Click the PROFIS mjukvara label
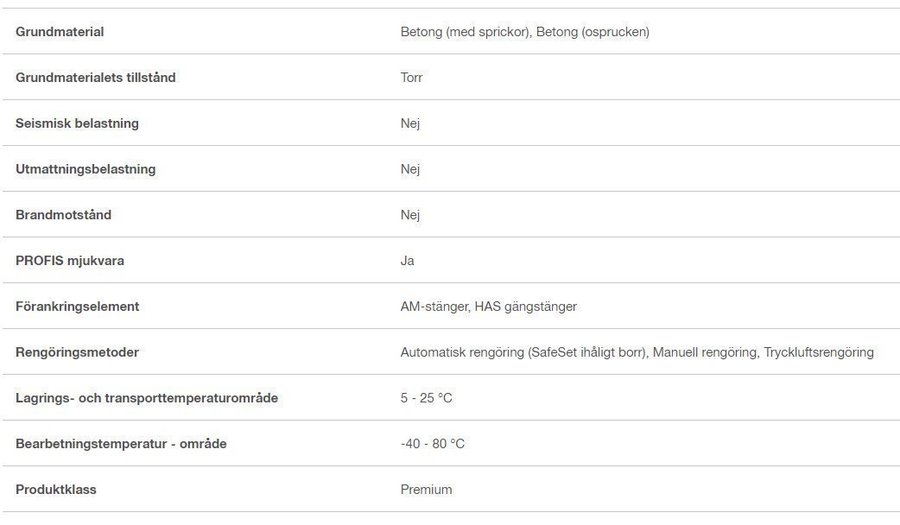This screenshot has width=900, height=525. click(x=70, y=261)
